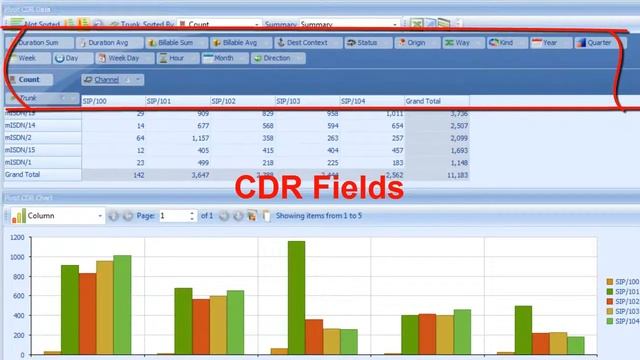
Task: Click the grand total cell 11,183
Action: point(437,175)
